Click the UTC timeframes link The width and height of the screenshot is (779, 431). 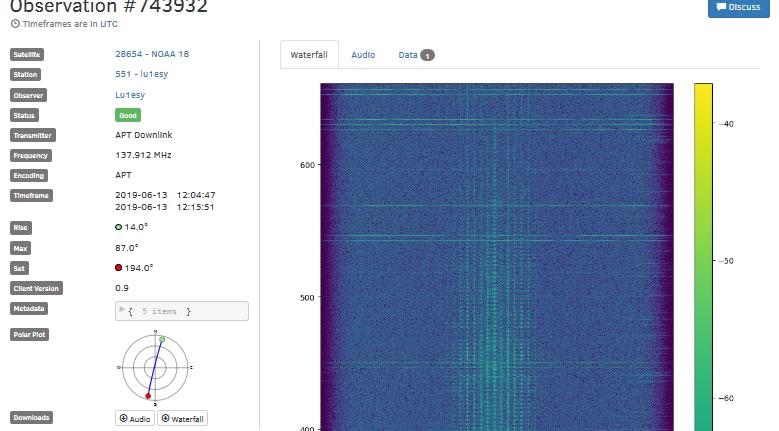(109, 22)
